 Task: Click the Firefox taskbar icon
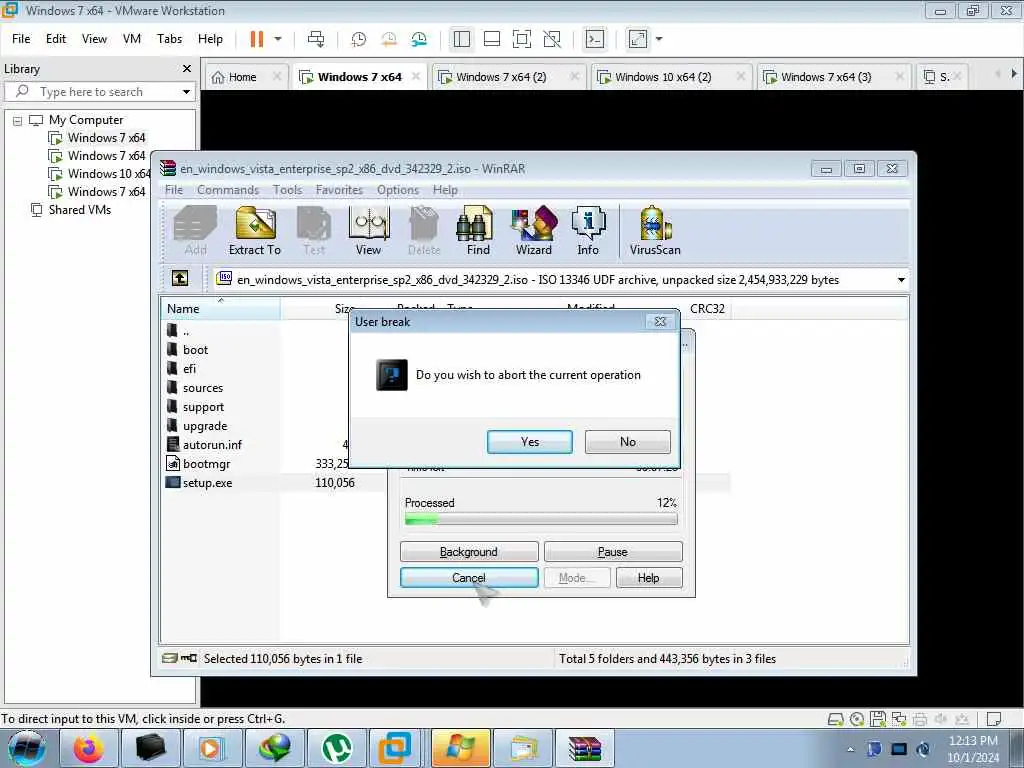tap(88, 748)
